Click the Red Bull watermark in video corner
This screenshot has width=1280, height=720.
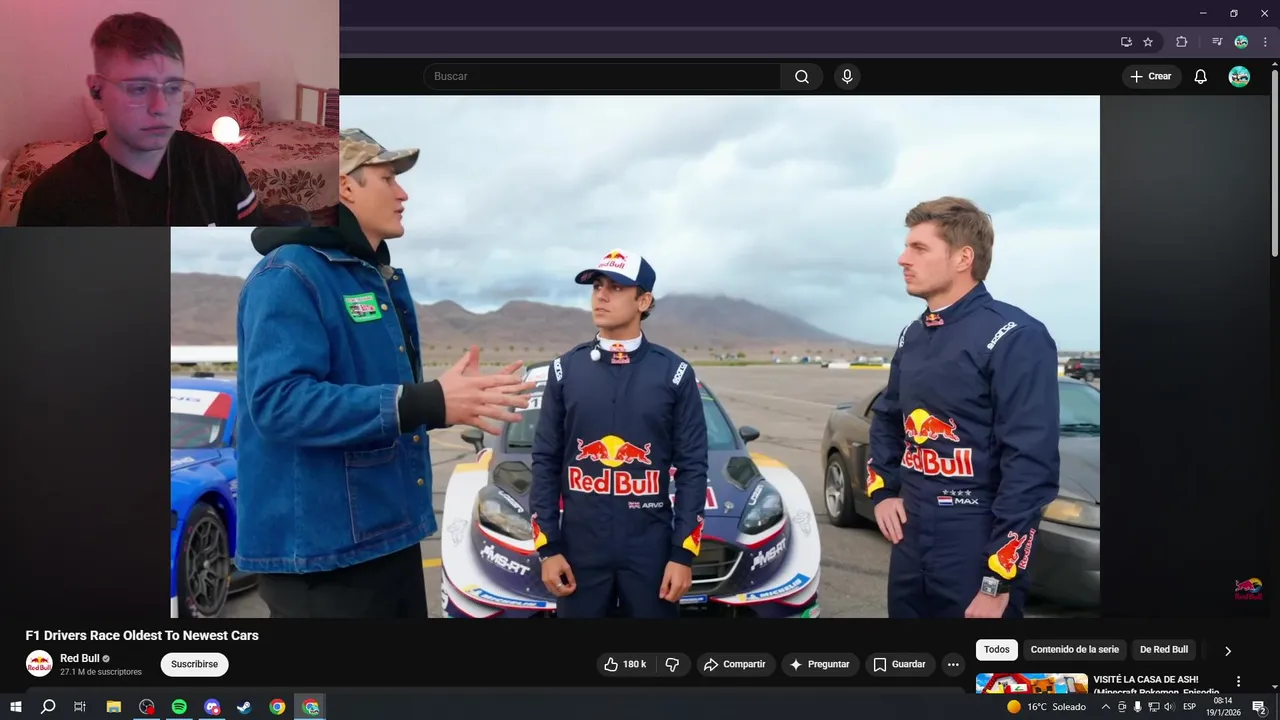[x=1248, y=588]
